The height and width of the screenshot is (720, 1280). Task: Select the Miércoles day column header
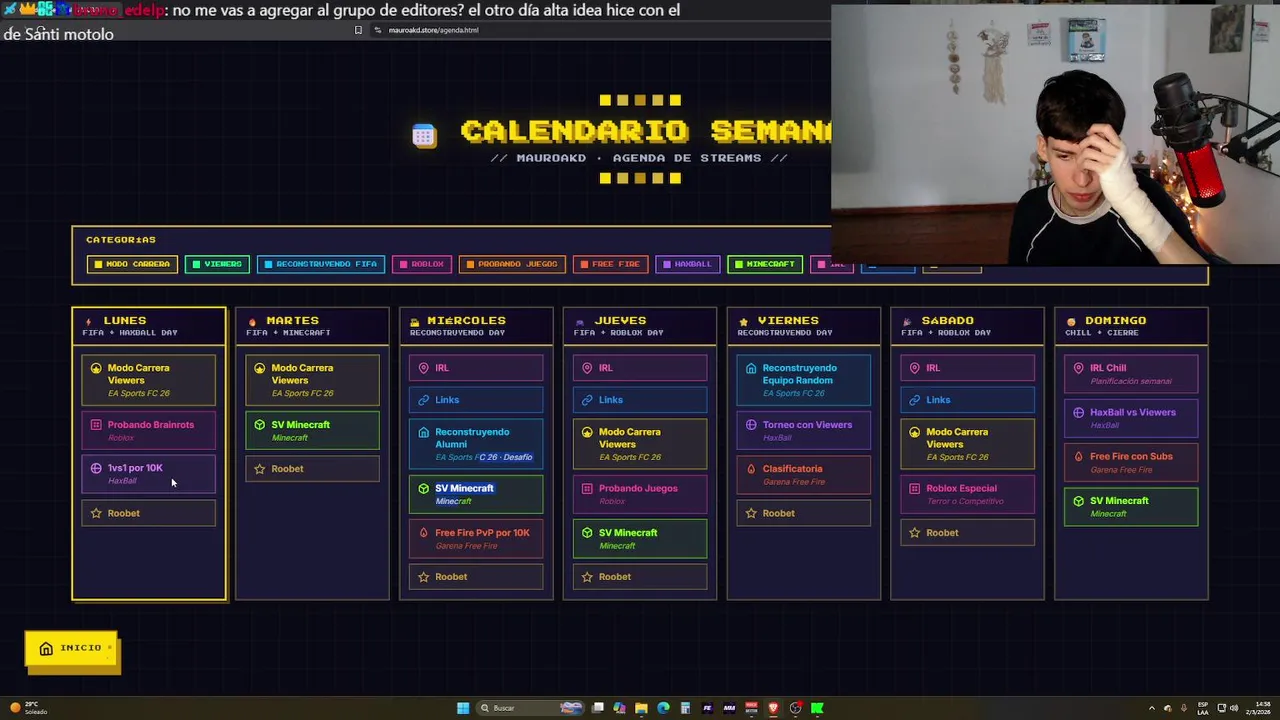tap(476, 325)
